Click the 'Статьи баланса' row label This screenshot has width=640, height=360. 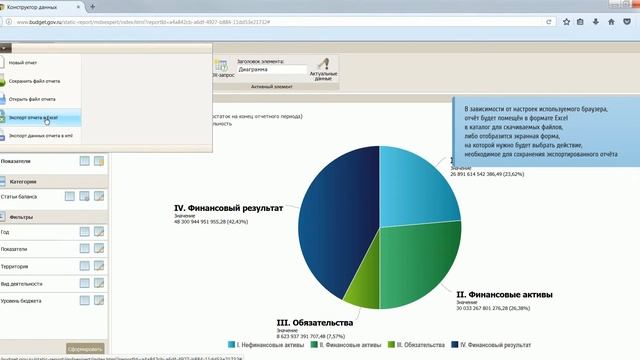19,197
